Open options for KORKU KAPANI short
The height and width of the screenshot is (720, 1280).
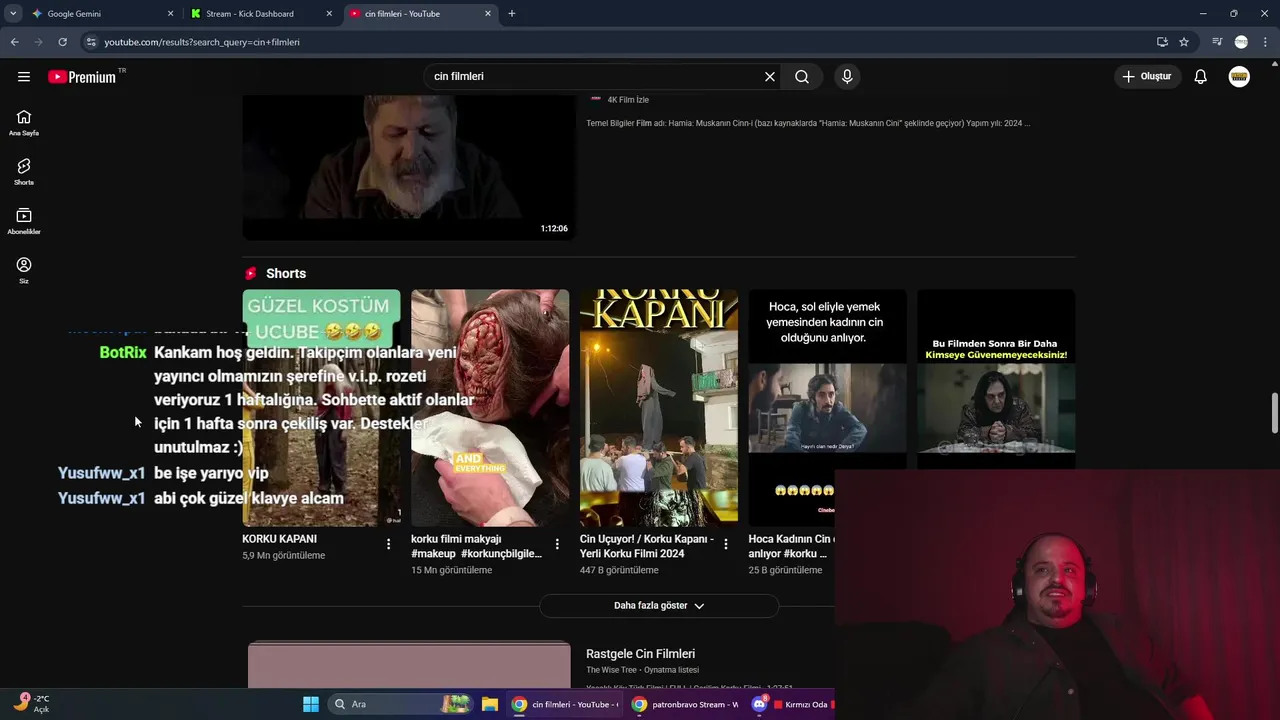click(389, 544)
